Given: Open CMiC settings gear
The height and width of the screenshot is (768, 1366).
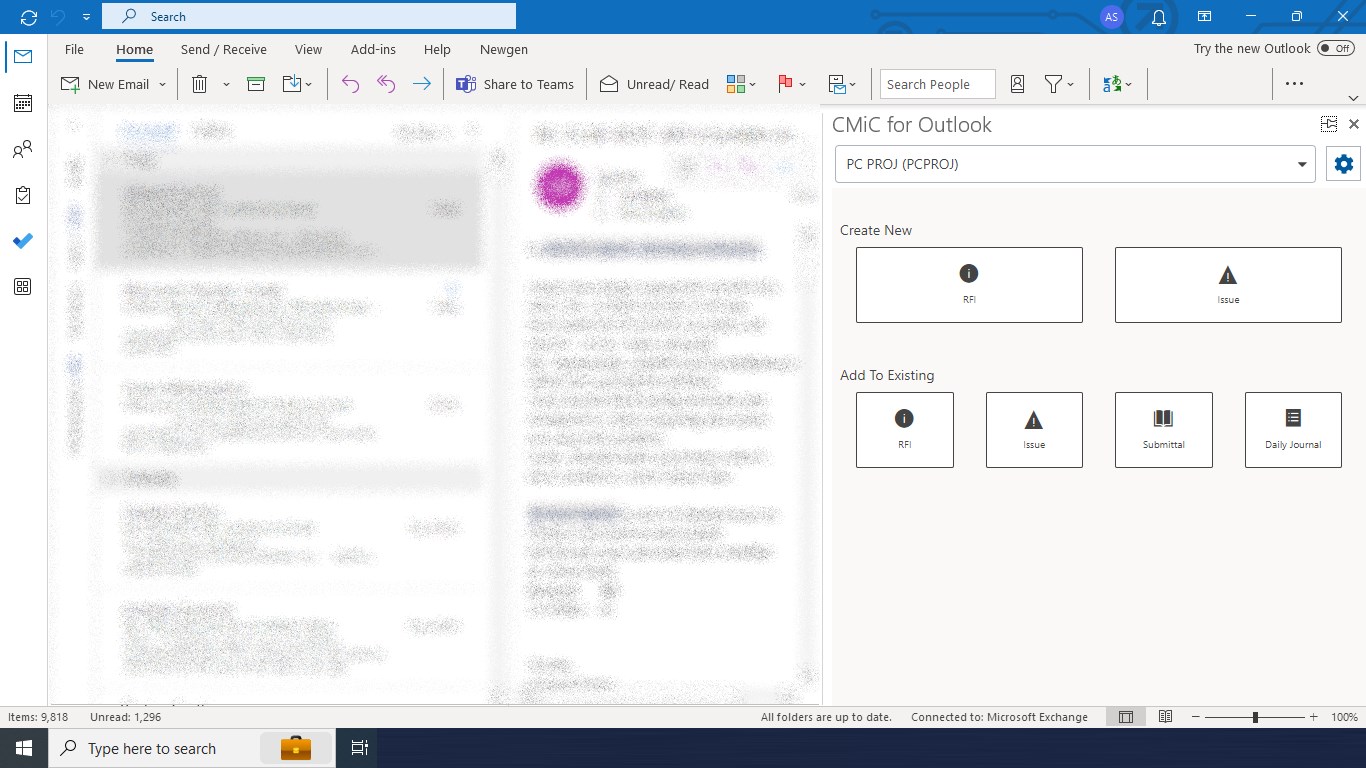Looking at the screenshot, I should click(1344, 164).
